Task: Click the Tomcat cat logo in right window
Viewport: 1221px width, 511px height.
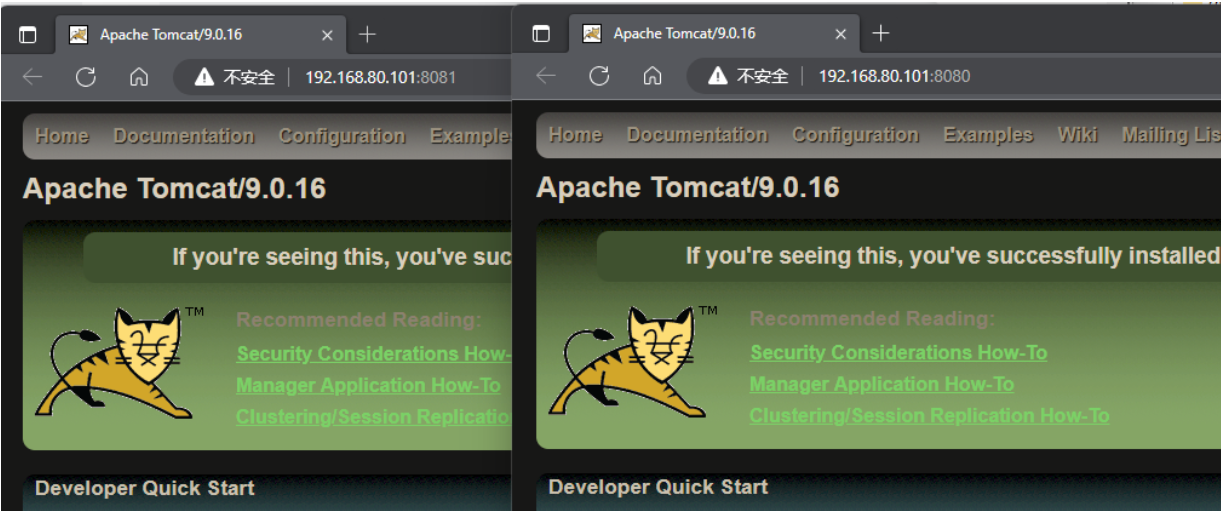Action: pos(631,362)
